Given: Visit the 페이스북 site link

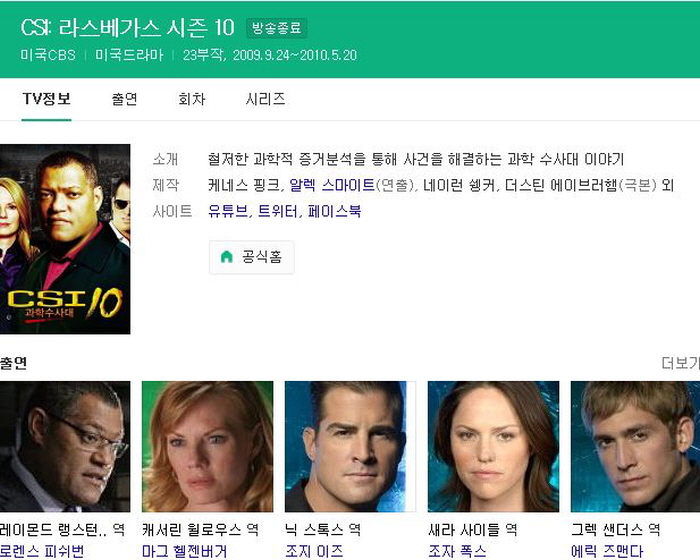Looking at the screenshot, I should 334,211.
